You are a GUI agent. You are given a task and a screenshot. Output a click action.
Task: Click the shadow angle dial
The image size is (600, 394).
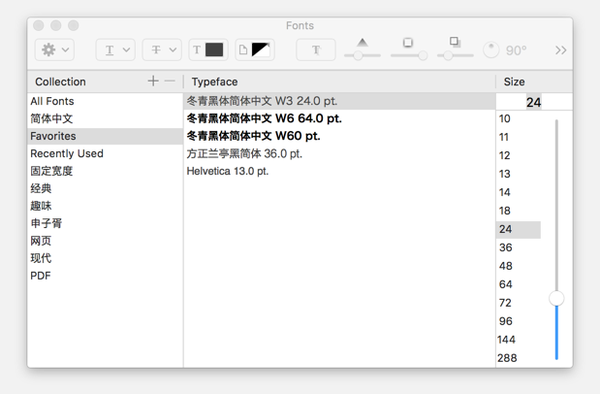(x=491, y=50)
